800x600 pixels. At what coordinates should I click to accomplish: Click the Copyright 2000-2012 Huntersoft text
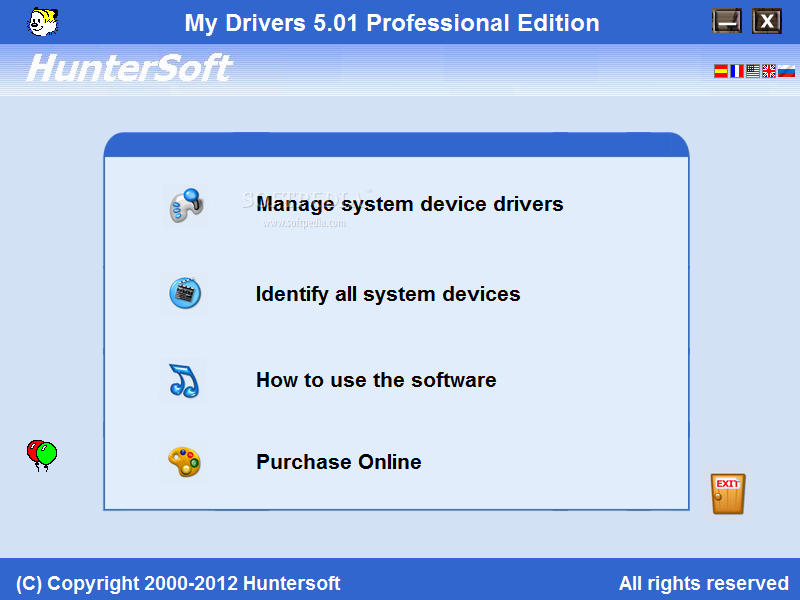coord(178,583)
